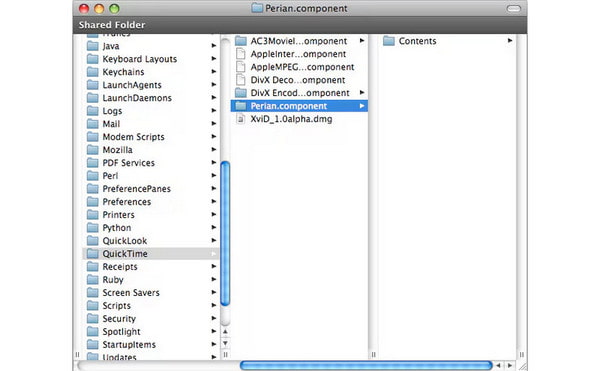
Task: Click the XviD_1.0alpha.dmg disk image icon
Action: pyautogui.click(x=241, y=119)
